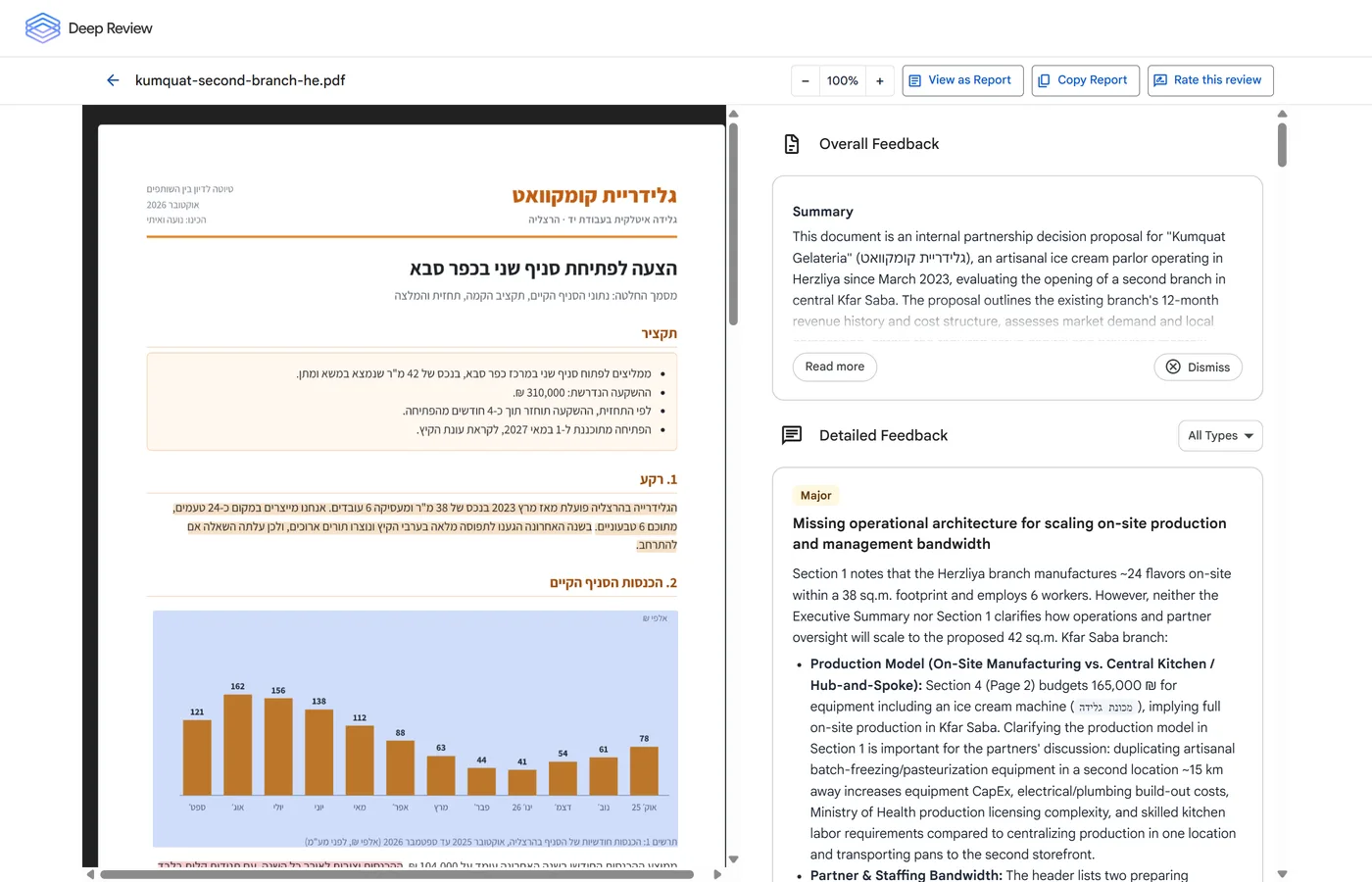Click the PDF vertical scrollbar thumb
The width and height of the screenshot is (1372, 882).
733,223
